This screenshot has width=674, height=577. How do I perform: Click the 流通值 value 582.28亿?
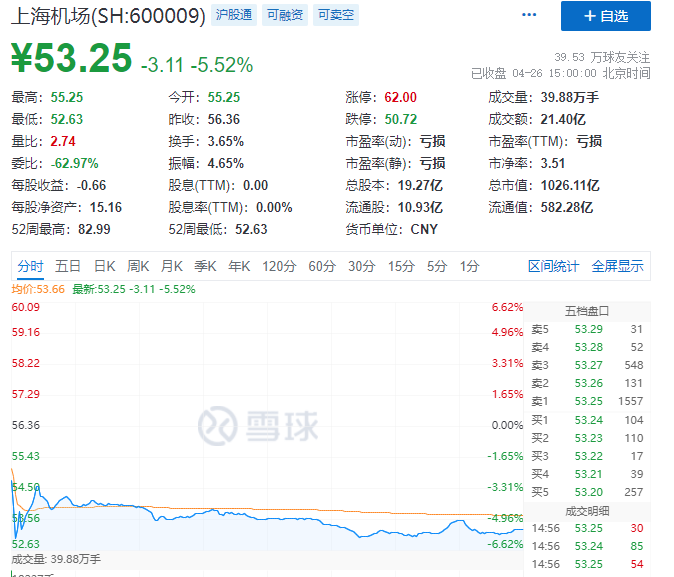(x=567, y=208)
